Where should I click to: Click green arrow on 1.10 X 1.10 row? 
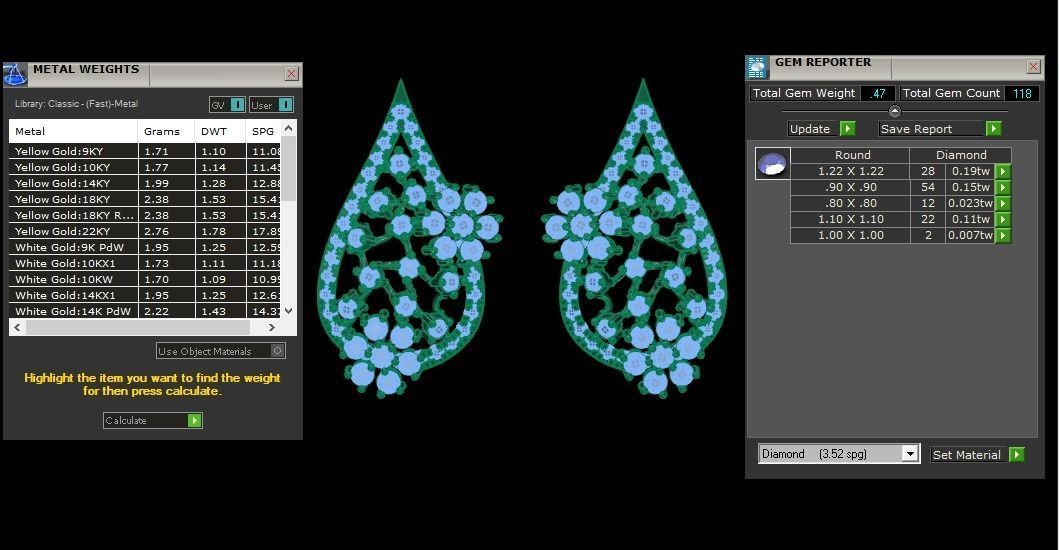(x=1003, y=219)
